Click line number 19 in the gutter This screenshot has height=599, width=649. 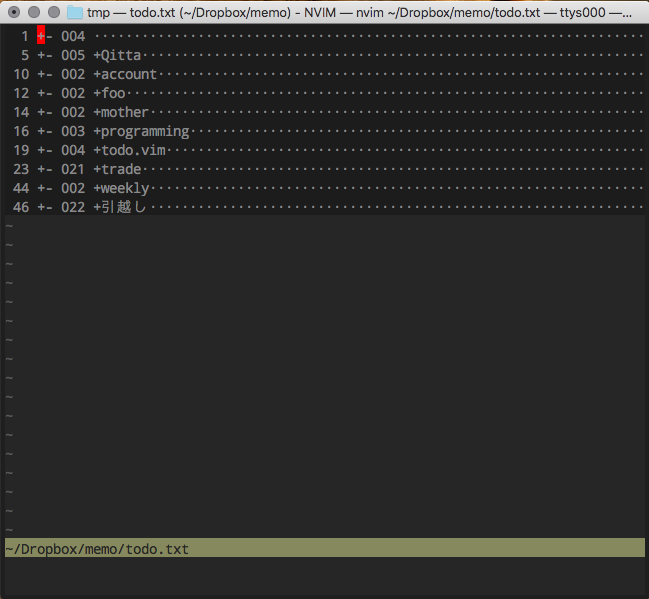click(21, 151)
